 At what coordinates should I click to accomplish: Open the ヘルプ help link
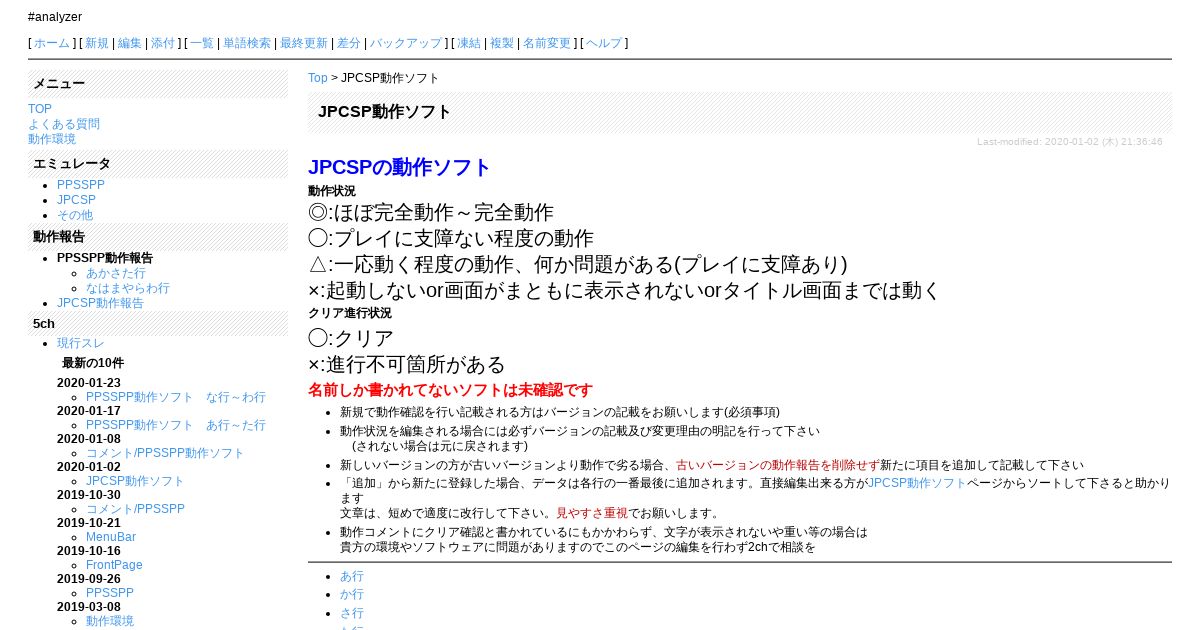604,43
